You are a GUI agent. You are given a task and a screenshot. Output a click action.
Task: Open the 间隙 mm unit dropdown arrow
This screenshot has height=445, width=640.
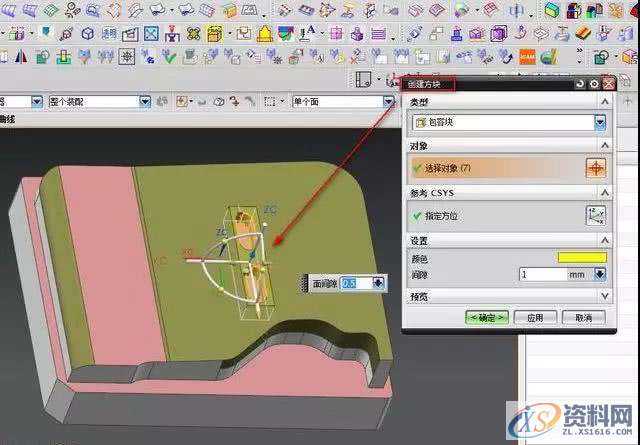600,274
